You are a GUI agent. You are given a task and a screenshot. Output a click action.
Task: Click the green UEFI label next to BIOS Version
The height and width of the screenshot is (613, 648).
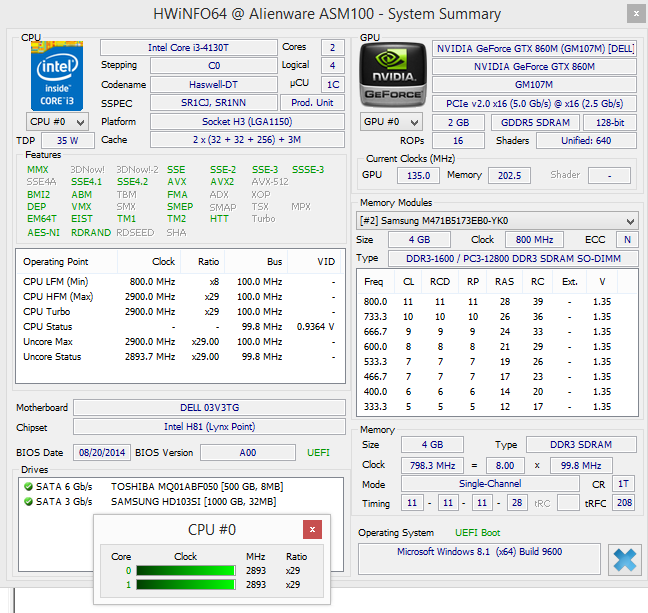point(318,453)
